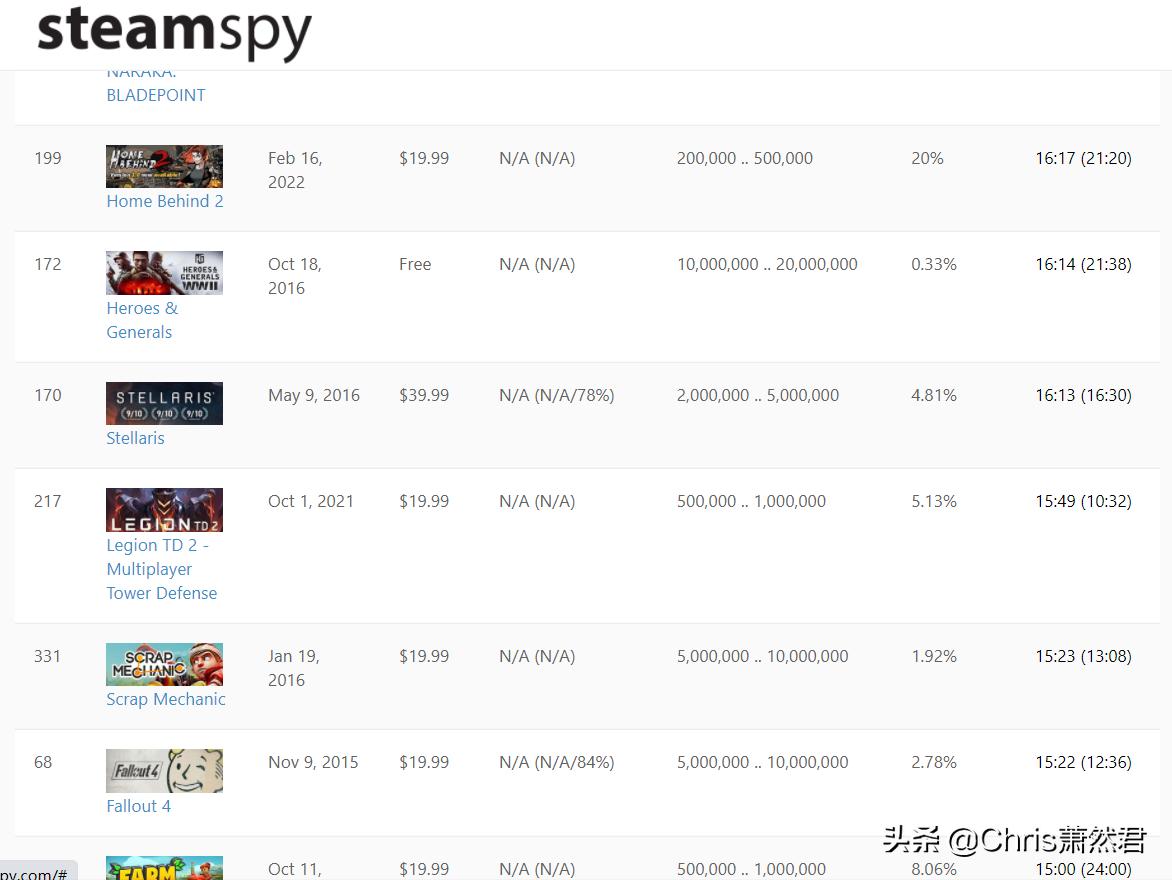Select the $19.99 price of Home Behind 2
The width and height of the screenshot is (1172, 880).
tap(424, 159)
